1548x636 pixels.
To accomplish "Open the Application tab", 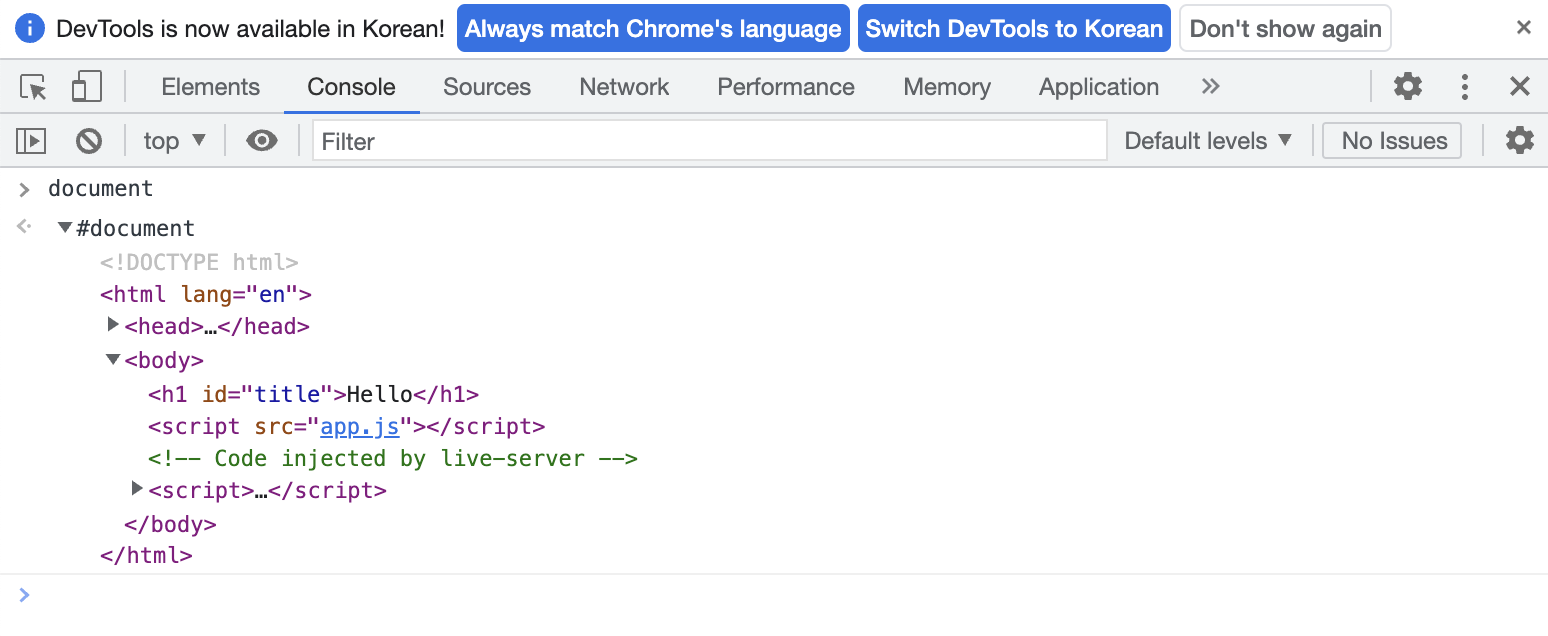I will (1099, 87).
